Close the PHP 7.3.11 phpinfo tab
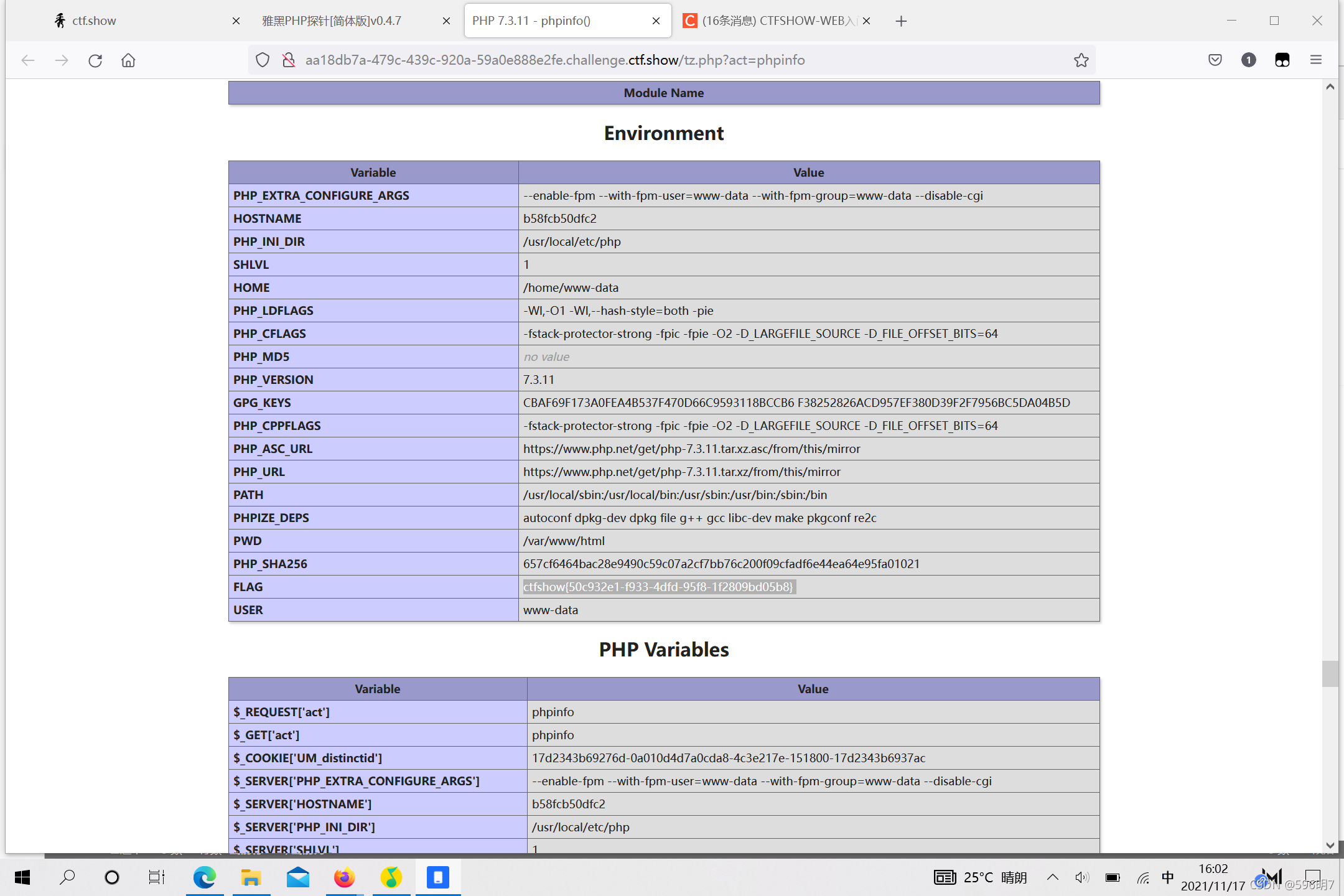The width and height of the screenshot is (1344, 896). (x=656, y=21)
